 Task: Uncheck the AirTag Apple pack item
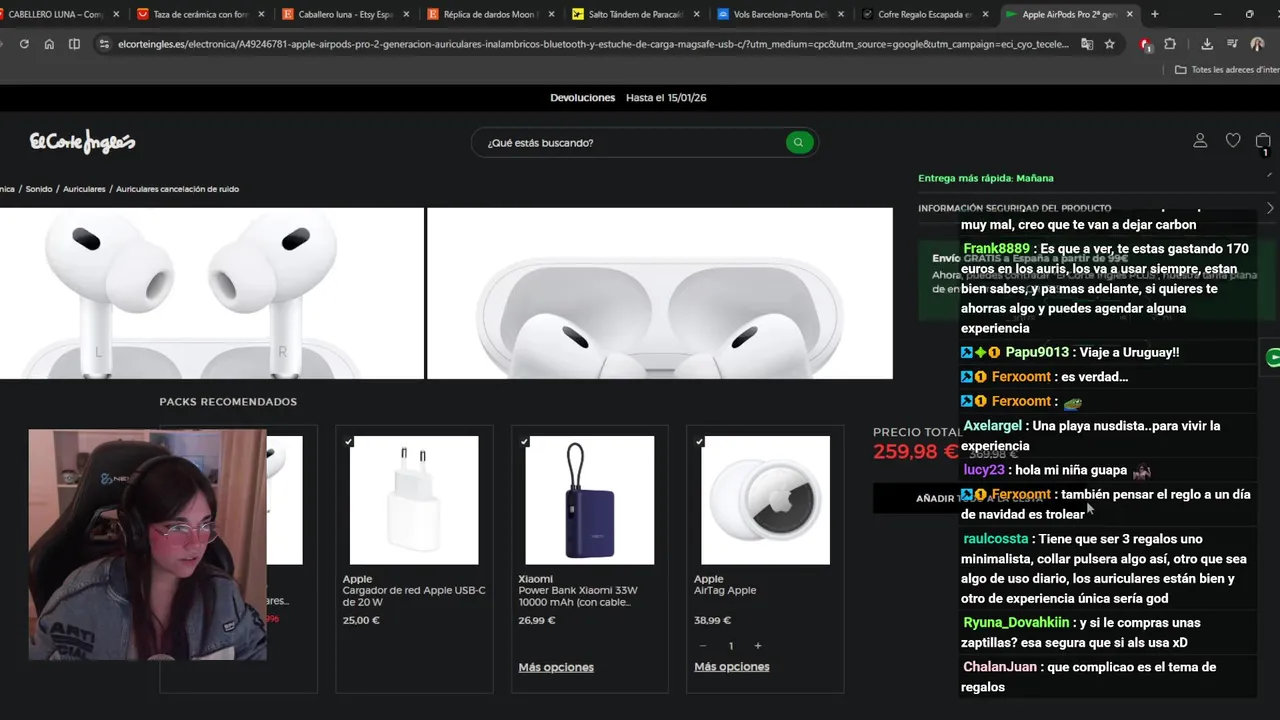(x=699, y=441)
